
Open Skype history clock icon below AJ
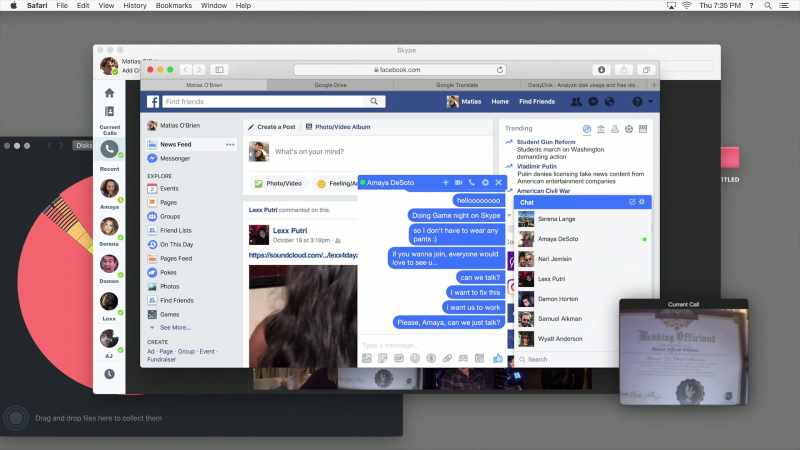[x=109, y=374]
